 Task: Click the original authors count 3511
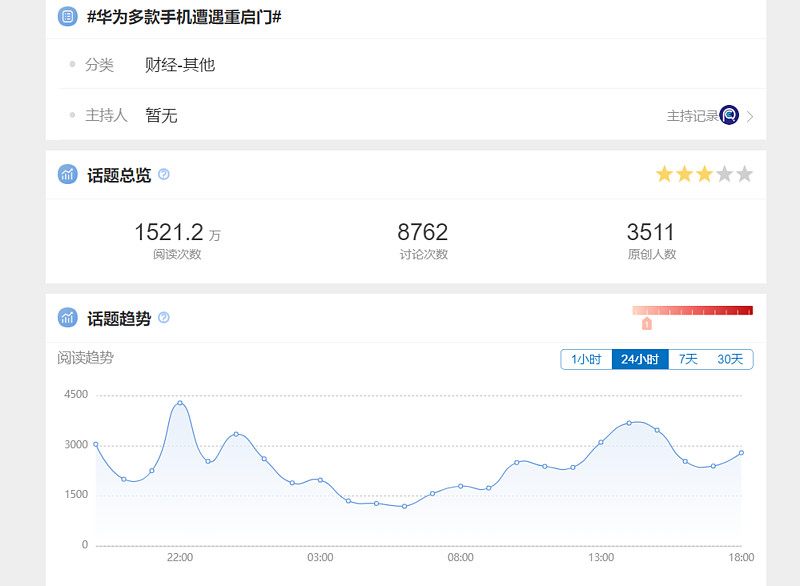[x=651, y=233]
